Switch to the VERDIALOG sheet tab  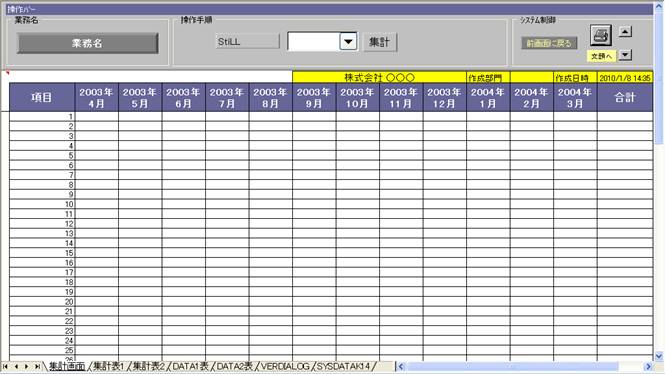pos(285,366)
